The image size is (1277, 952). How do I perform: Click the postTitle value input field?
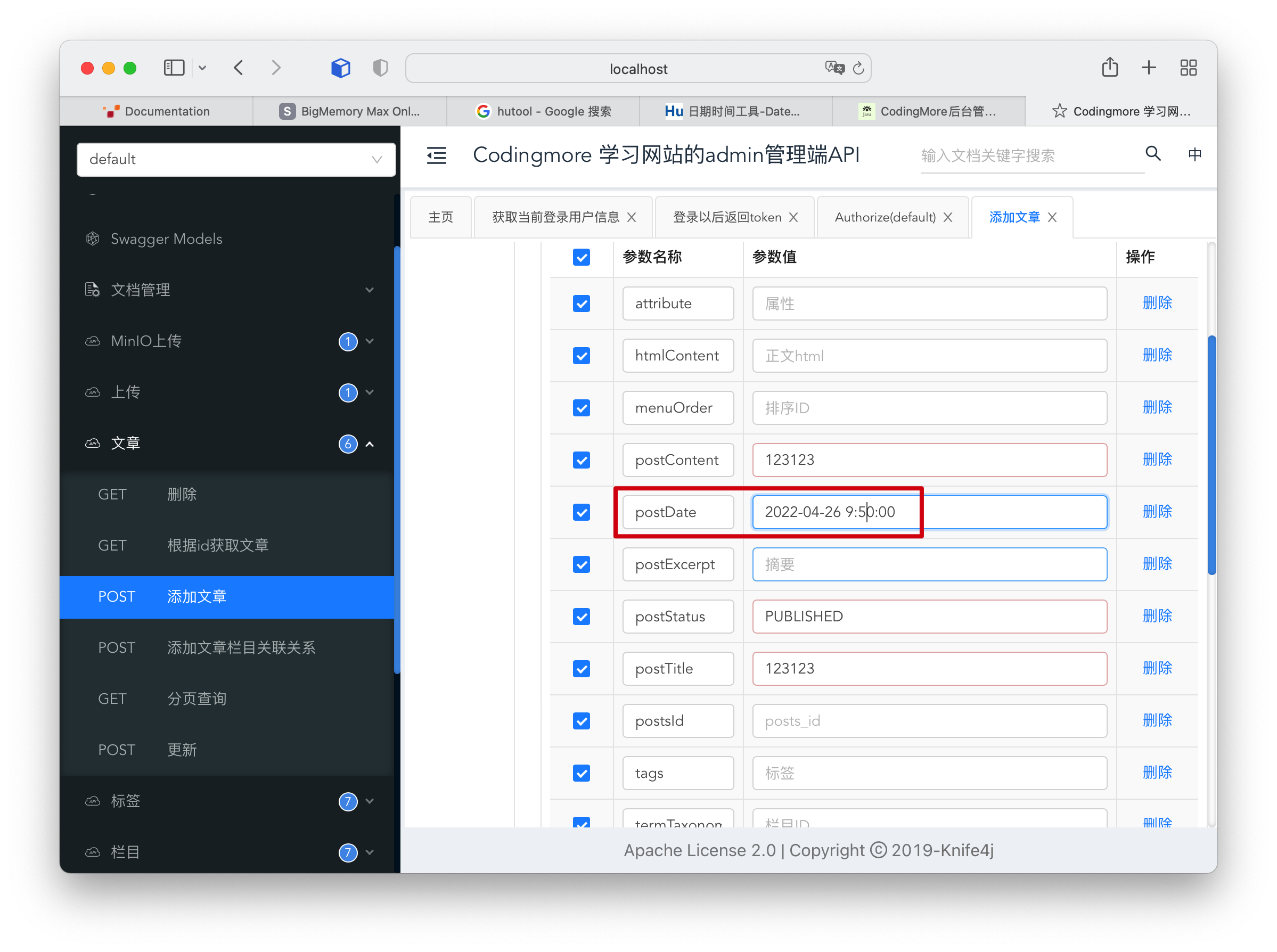point(929,668)
